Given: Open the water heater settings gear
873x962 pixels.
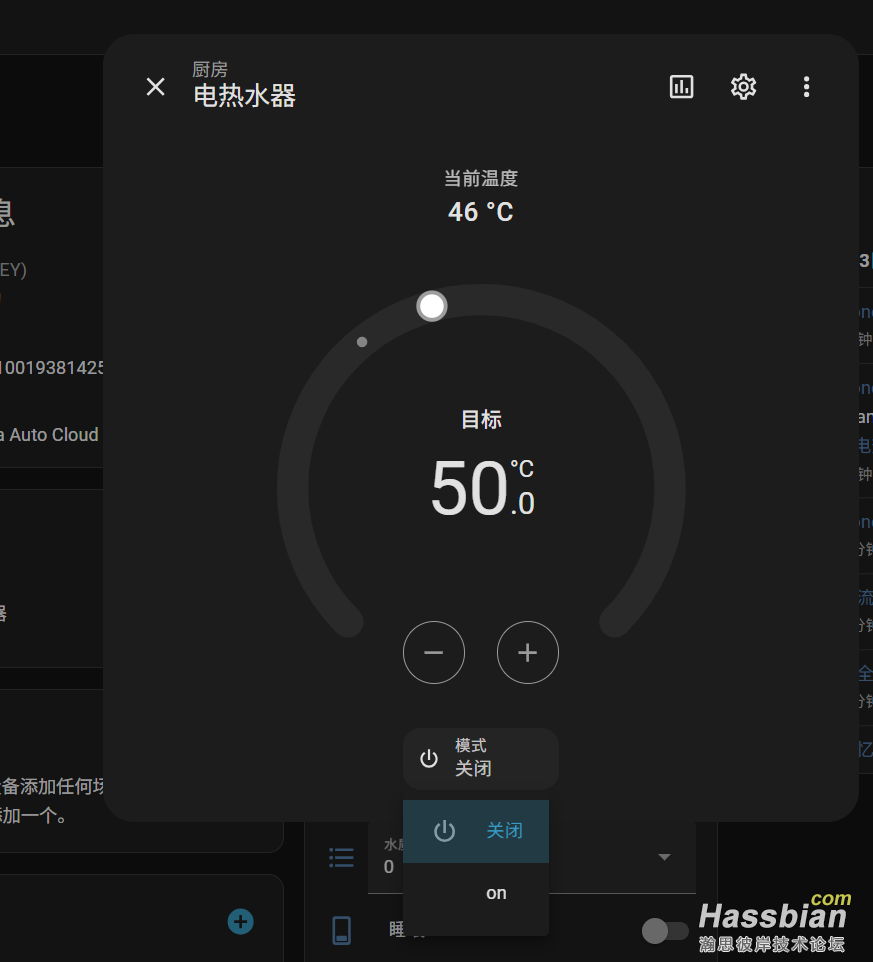Looking at the screenshot, I should click(x=743, y=87).
